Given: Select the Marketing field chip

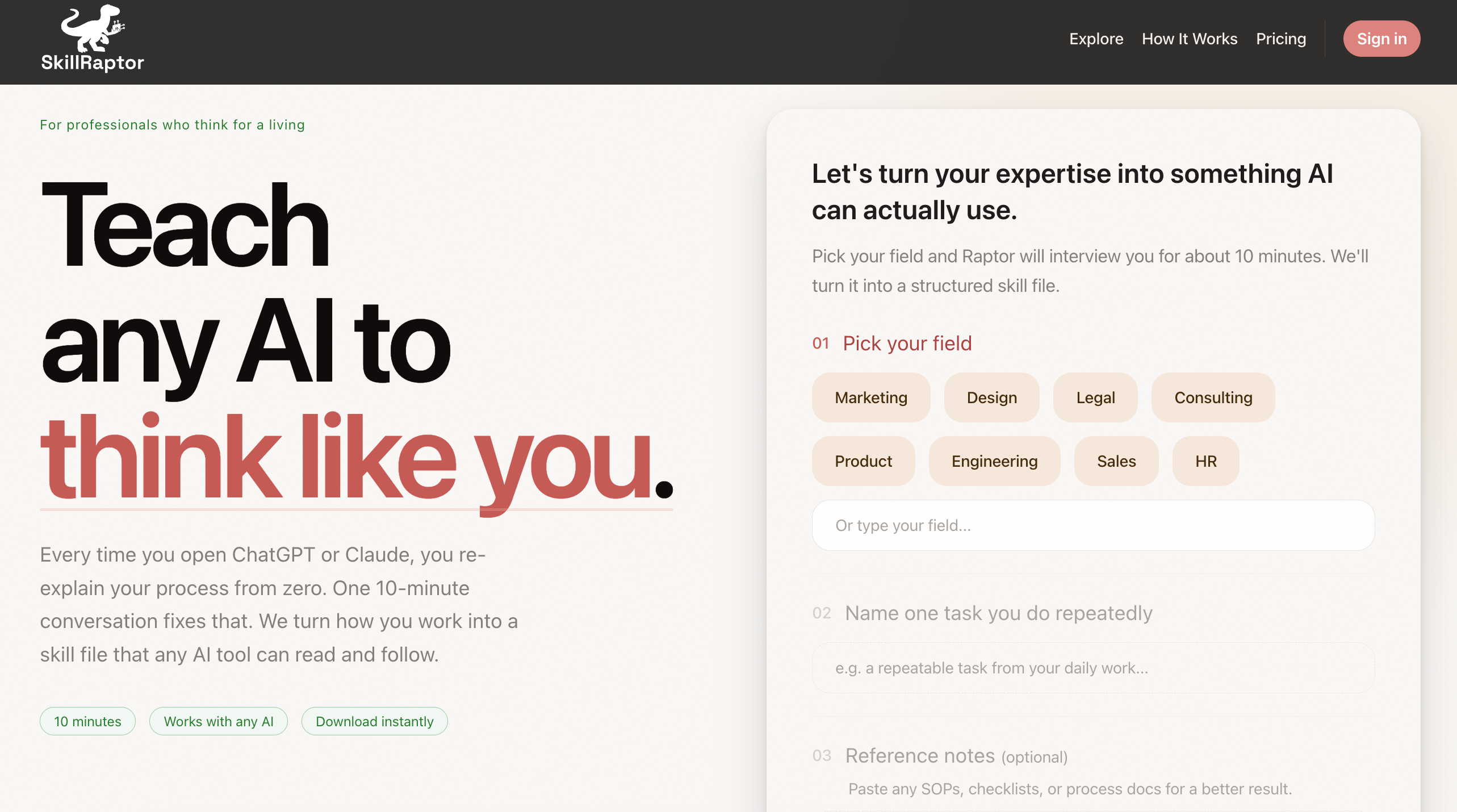Looking at the screenshot, I should pos(871,397).
